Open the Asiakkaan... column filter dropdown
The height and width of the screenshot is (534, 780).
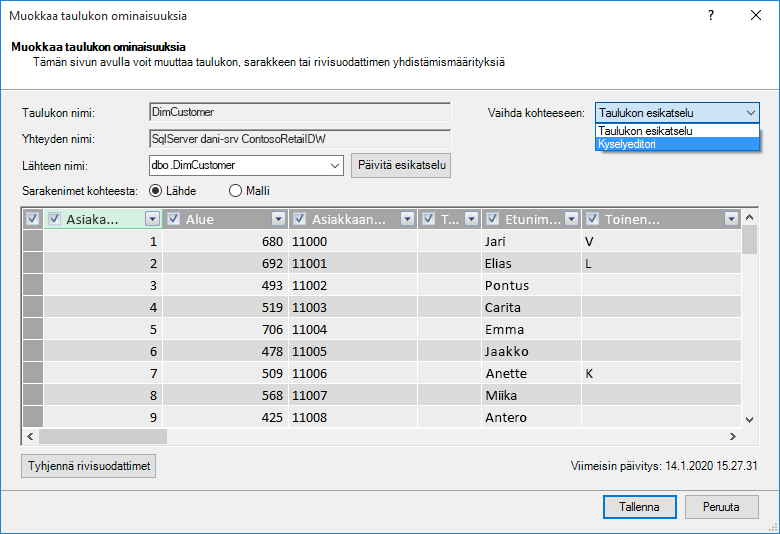[407, 218]
